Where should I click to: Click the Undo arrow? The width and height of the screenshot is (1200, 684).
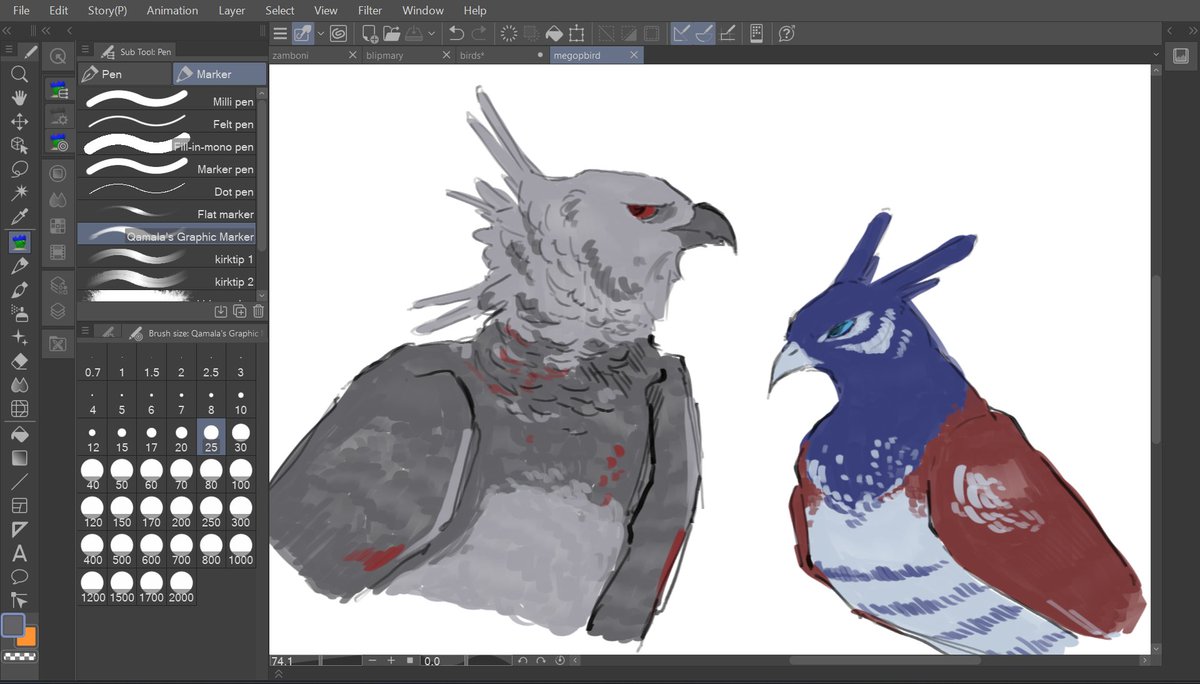(x=458, y=33)
